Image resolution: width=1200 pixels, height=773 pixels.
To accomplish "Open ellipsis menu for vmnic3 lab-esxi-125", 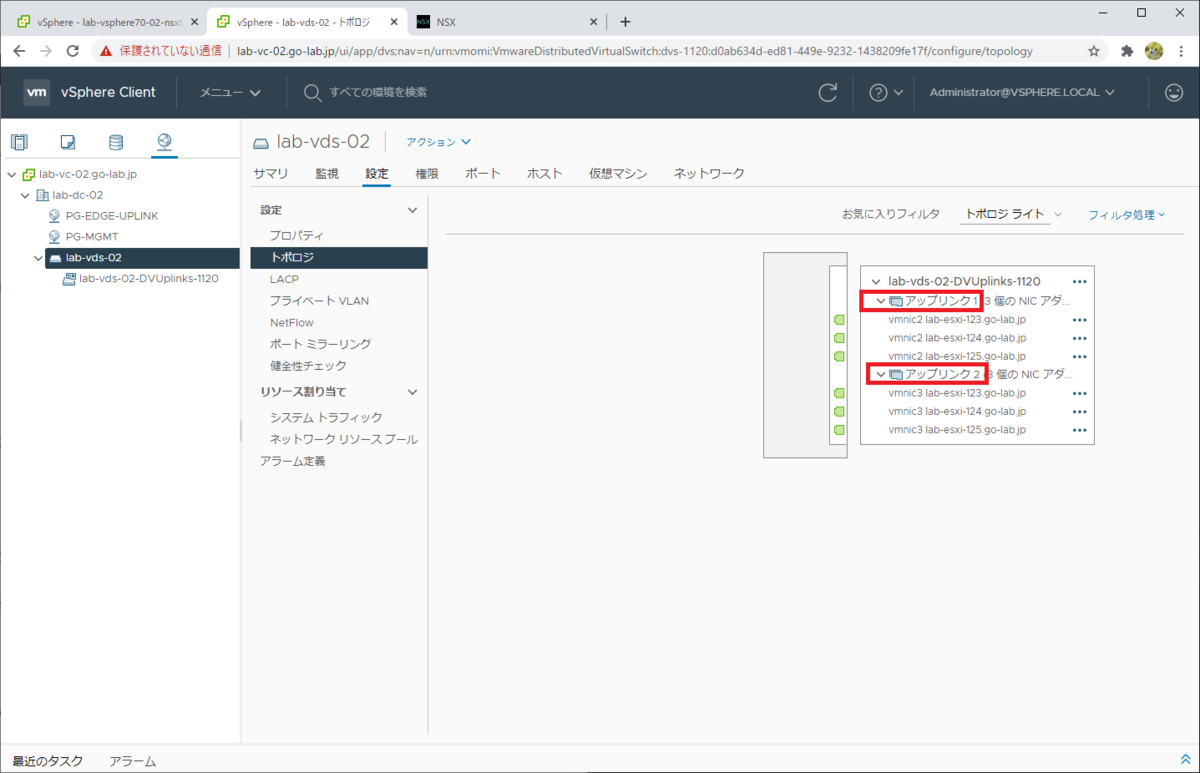I will click(1079, 430).
